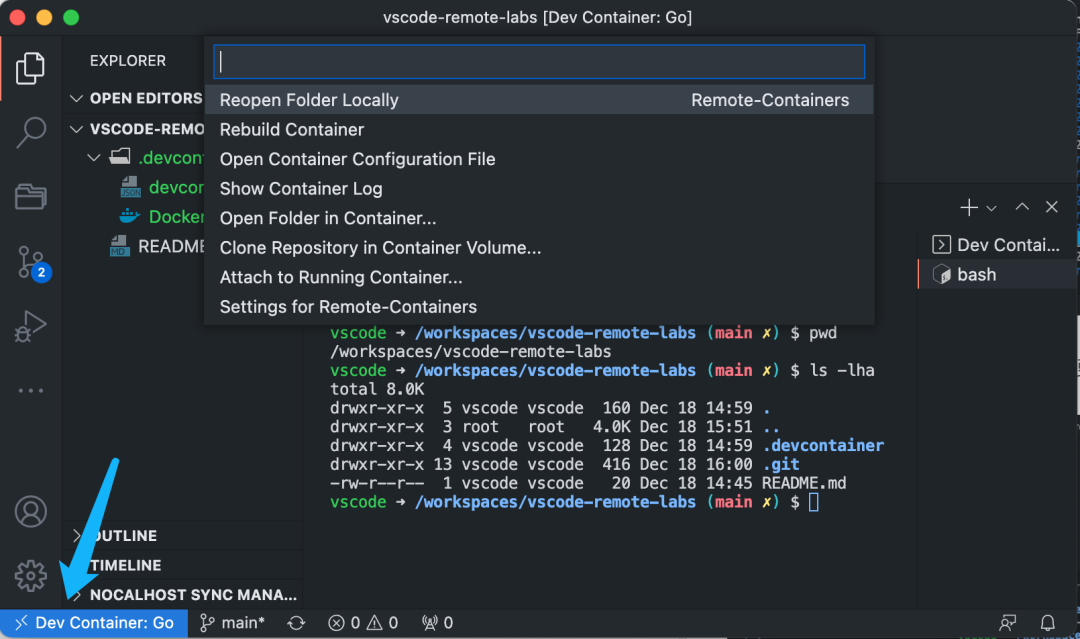Open the Run and Debug view
The height and width of the screenshot is (639, 1080).
point(30,326)
